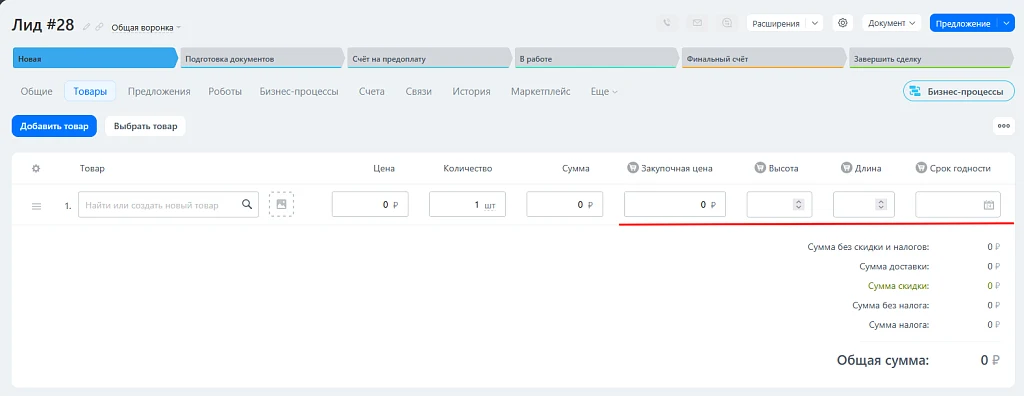This screenshot has width=1024, height=396.
Task: Open the Счета tab
Action: pyautogui.click(x=372, y=91)
